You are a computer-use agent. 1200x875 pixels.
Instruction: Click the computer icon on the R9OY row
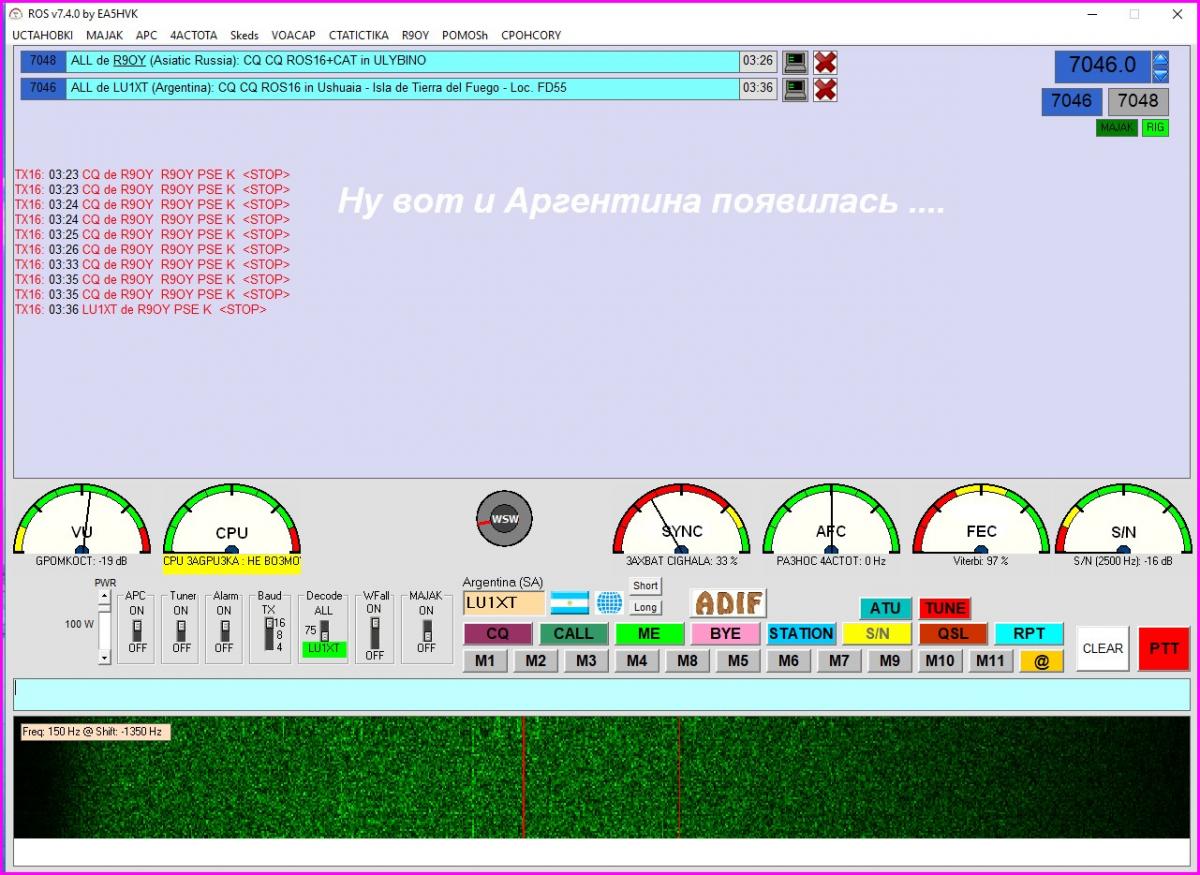point(795,62)
